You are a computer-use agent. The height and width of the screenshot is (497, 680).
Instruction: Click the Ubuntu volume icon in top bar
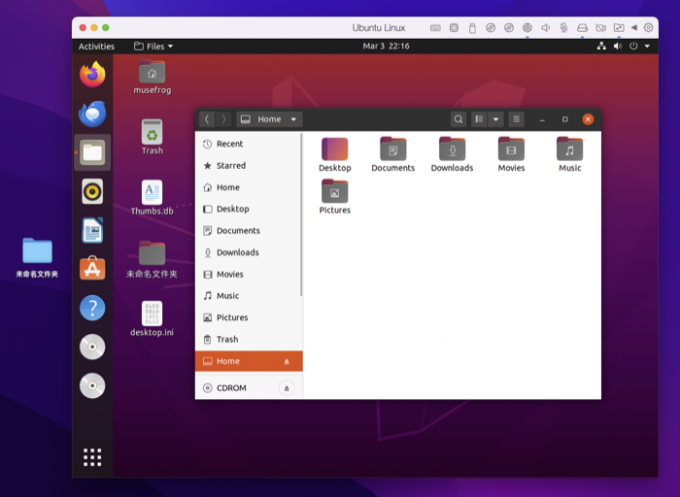click(618, 46)
